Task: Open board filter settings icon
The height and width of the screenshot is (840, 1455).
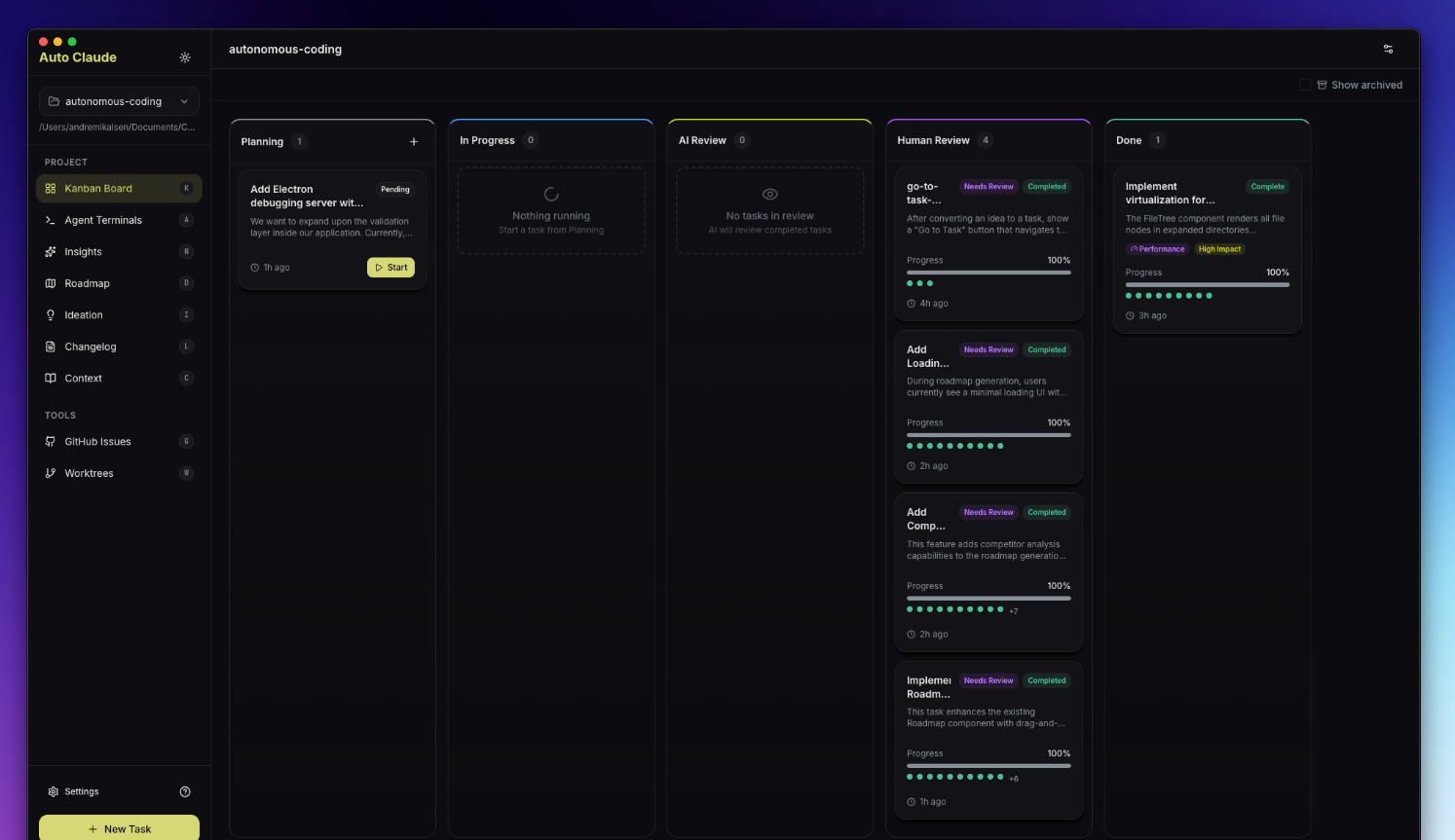Action: pos(1388,50)
